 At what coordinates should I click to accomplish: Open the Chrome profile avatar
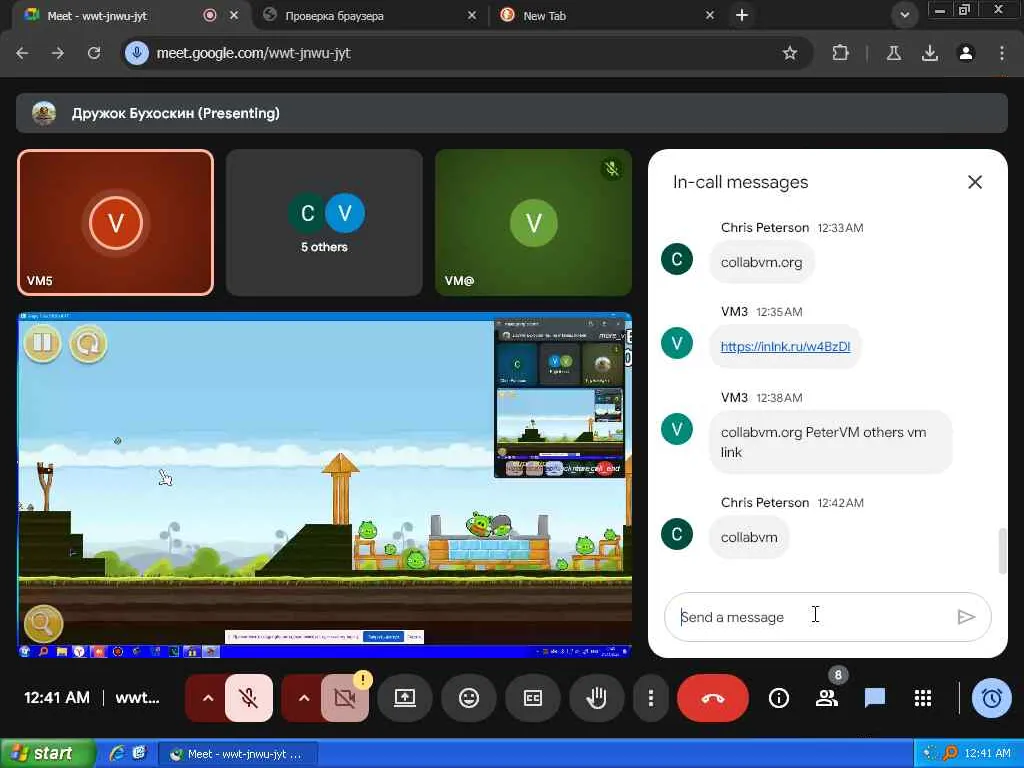(966, 53)
